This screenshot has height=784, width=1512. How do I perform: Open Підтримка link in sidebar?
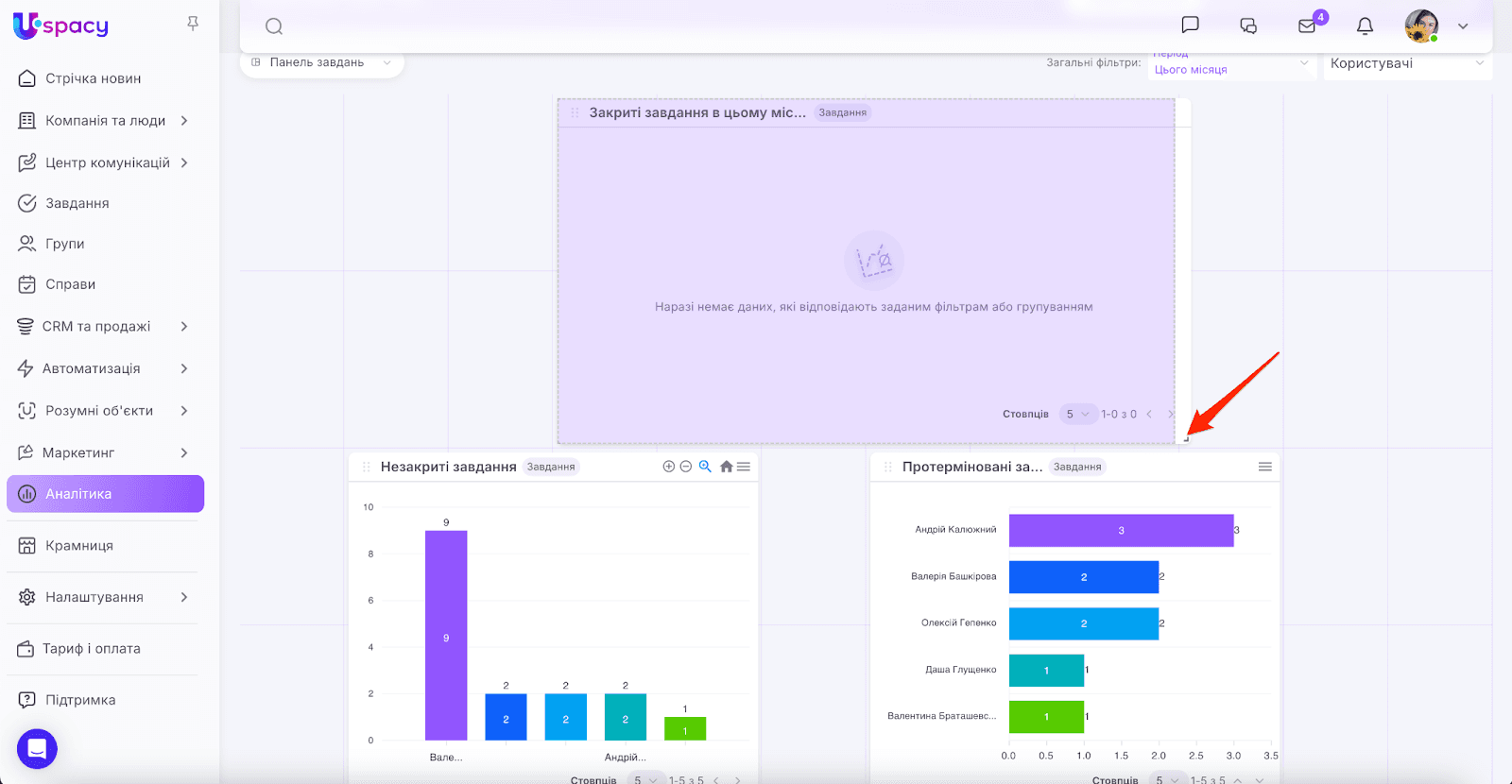click(80, 700)
